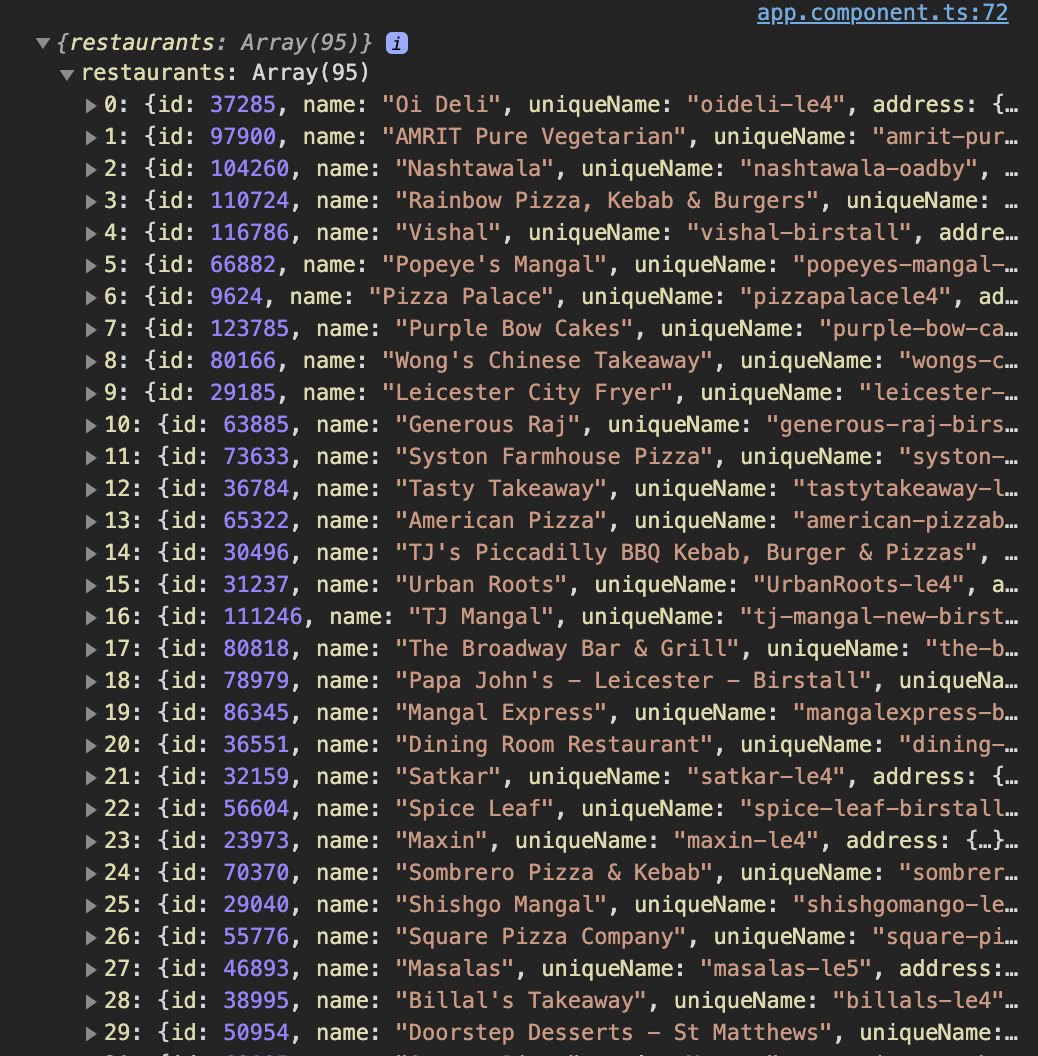This screenshot has width=1038, height=1056.
Task: Click the uniqueName "nashtawala-oadby"
Action: pyautogui.click(x=859, y=168)
